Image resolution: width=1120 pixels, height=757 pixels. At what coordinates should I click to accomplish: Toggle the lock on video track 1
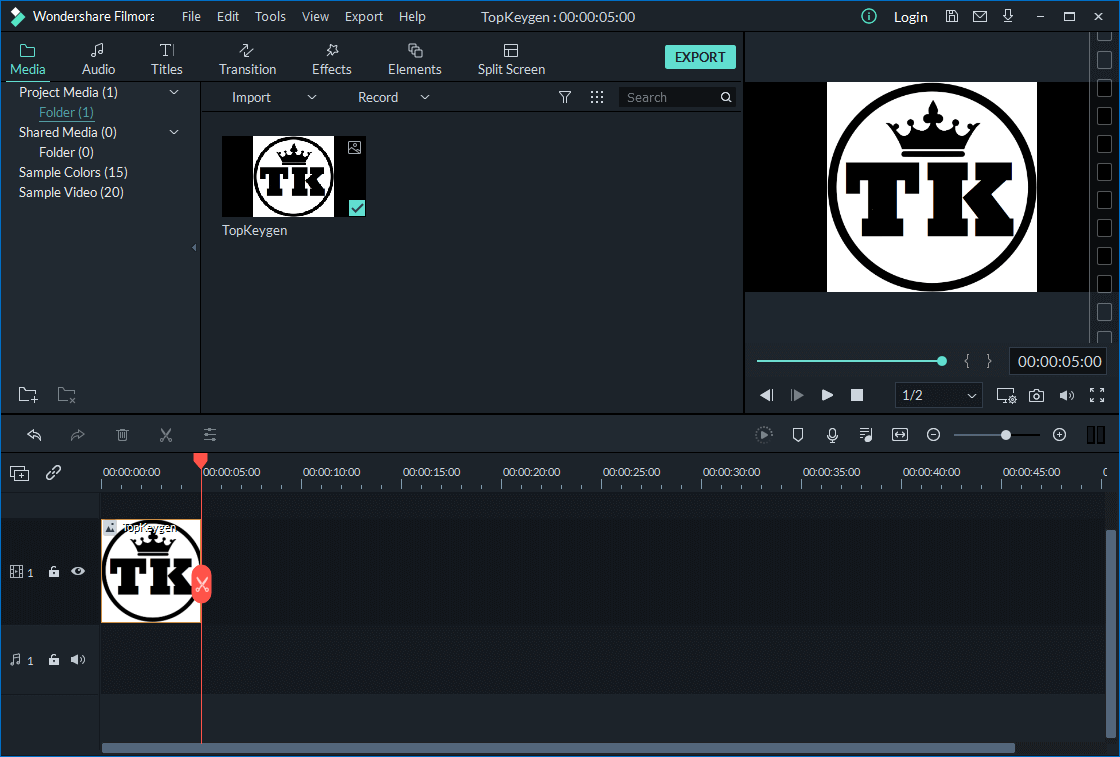[54, 572]
